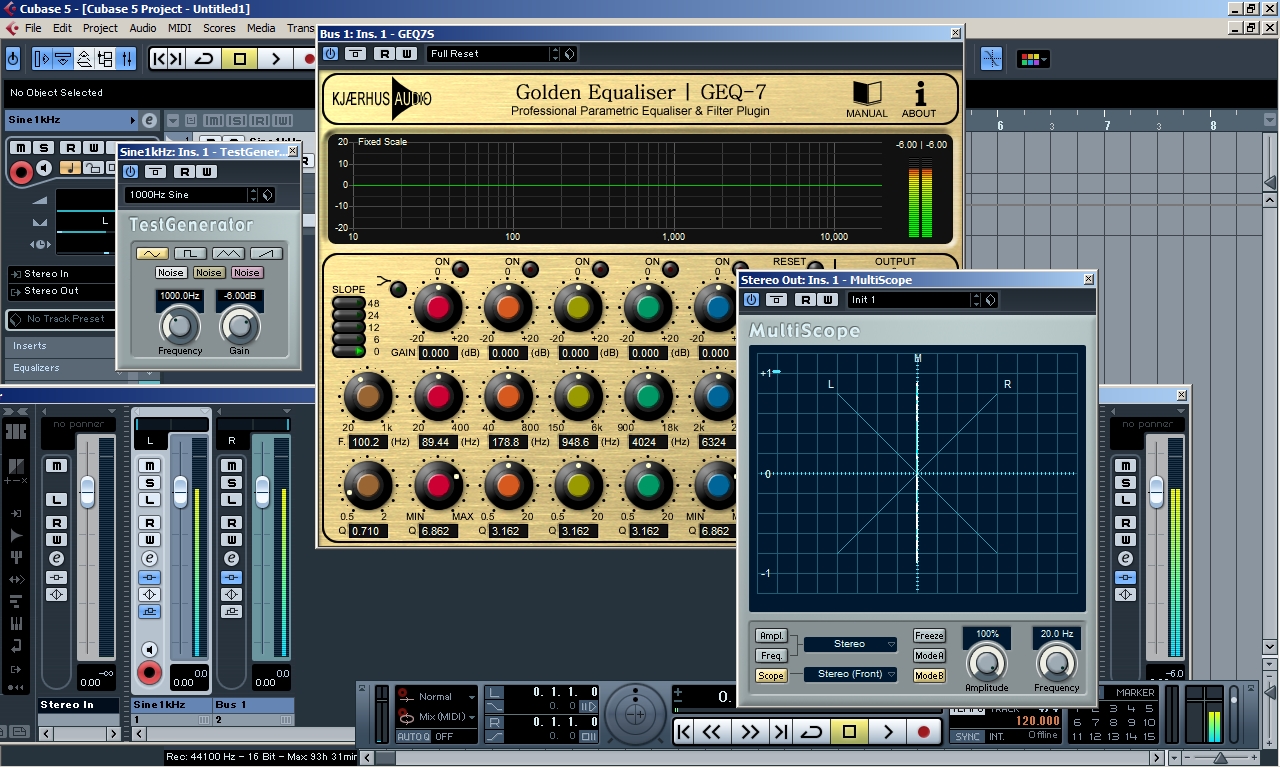1280x768 pixels.
Task: Click record enable on Sine1kHz mixer channel
Action: tap(150, 672)
